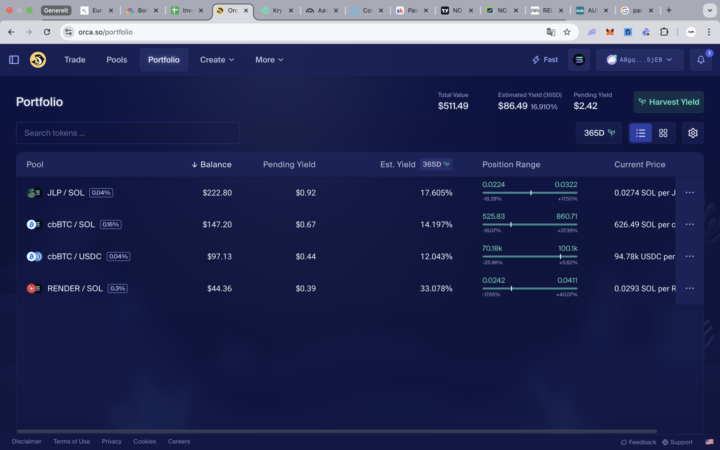The width and height of the screenshot is (720, 450).
Task: Click cbBTC / SOL position range bar
Action: pos(530,225)
